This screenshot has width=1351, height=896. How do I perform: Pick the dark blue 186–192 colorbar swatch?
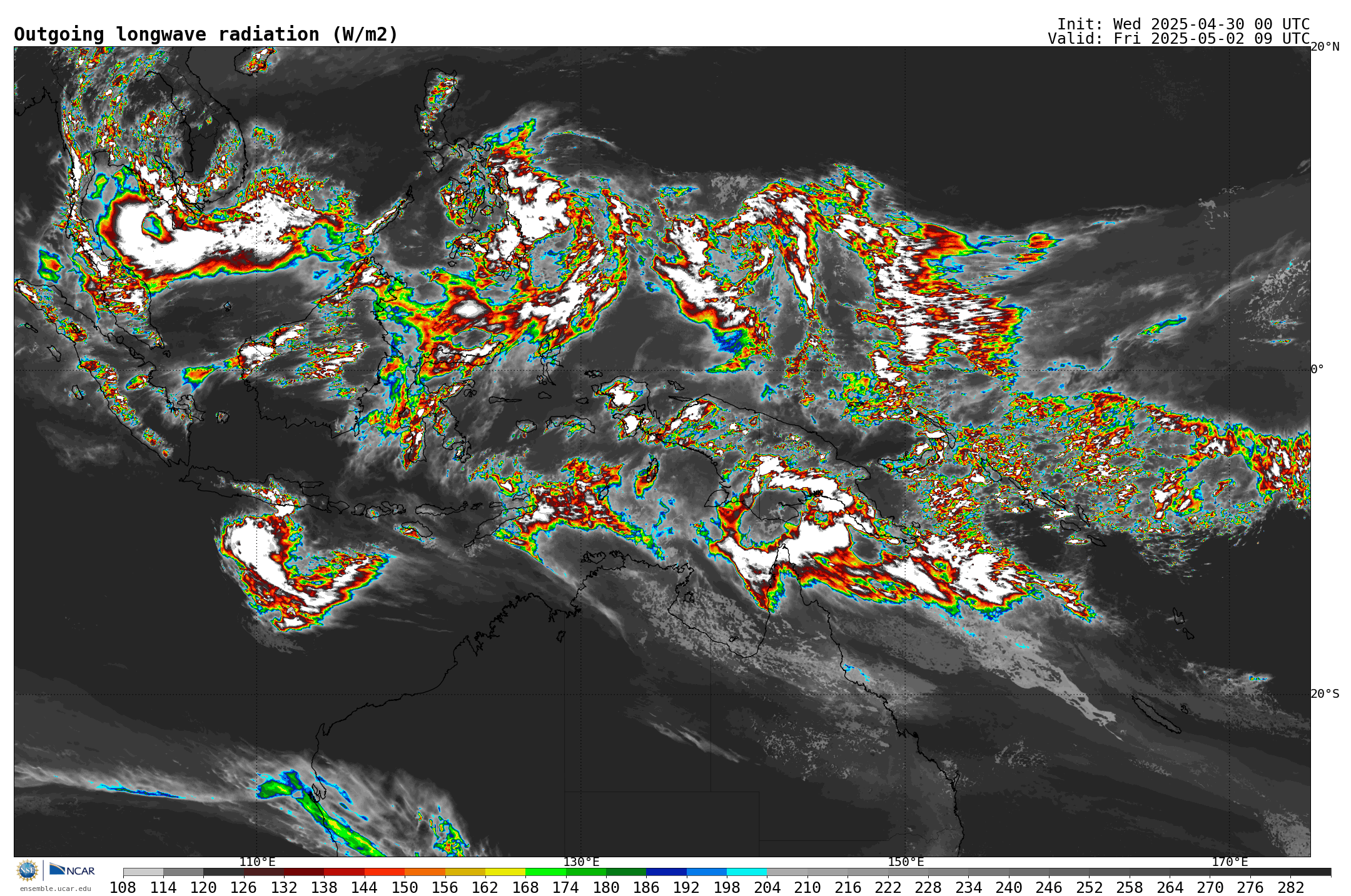666,872
